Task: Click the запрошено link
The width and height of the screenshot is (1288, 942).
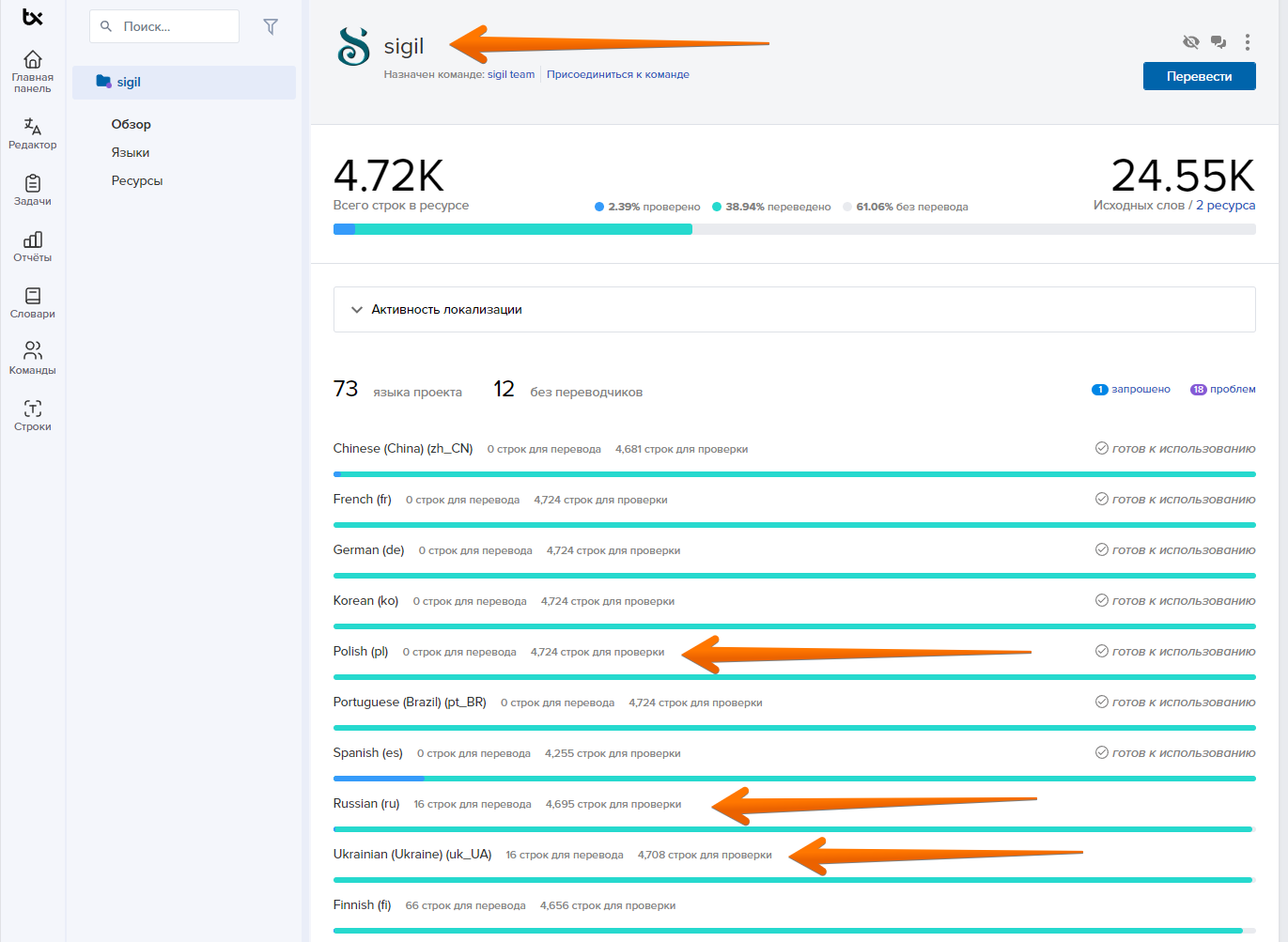Action: pos(1141,389)
